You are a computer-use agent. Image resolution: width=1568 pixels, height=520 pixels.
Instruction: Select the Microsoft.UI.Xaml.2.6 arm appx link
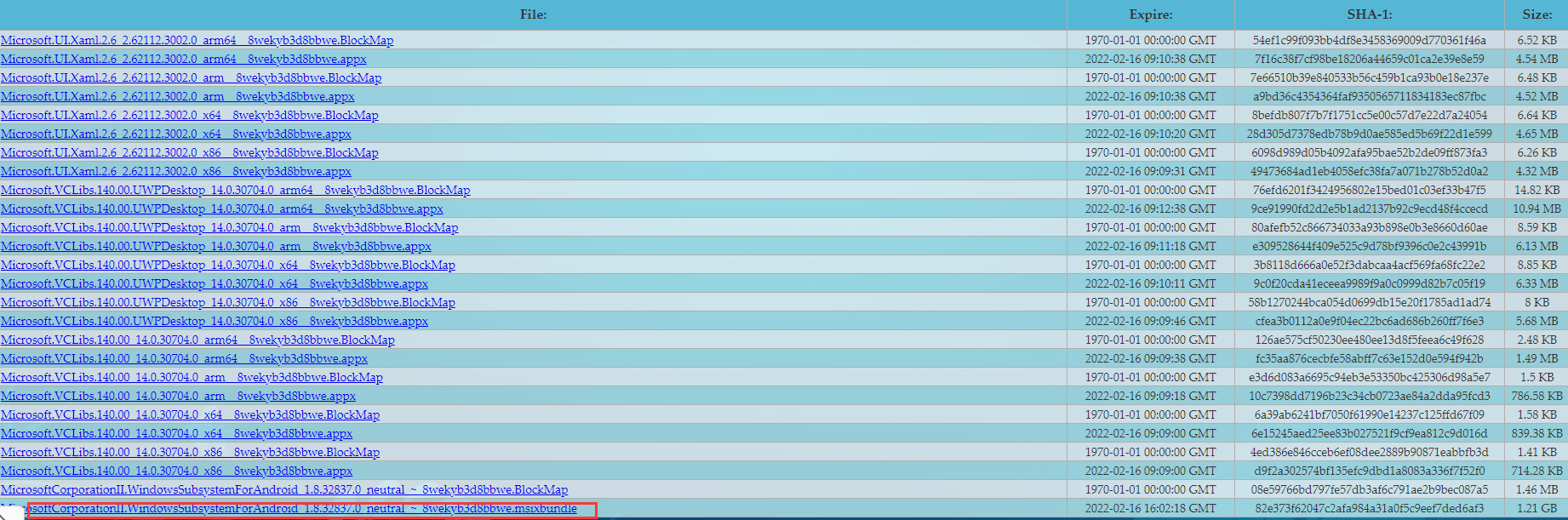(177, 96)
